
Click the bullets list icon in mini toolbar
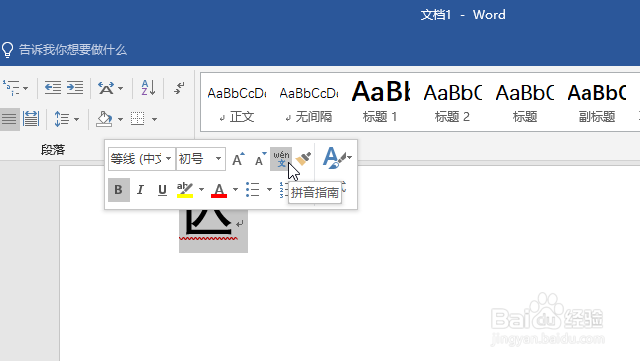253,189
